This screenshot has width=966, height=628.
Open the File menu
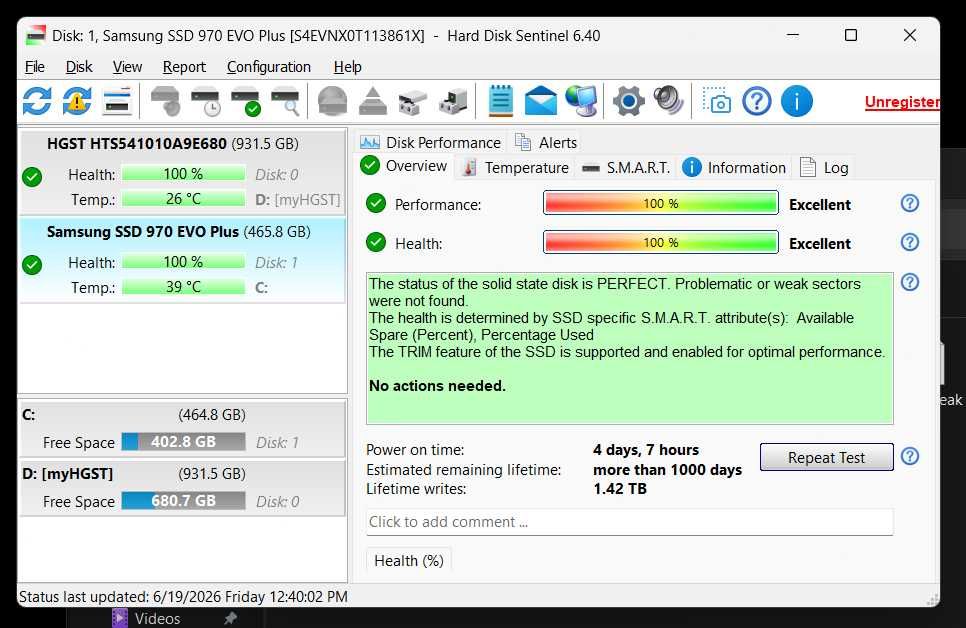(34, 67)
